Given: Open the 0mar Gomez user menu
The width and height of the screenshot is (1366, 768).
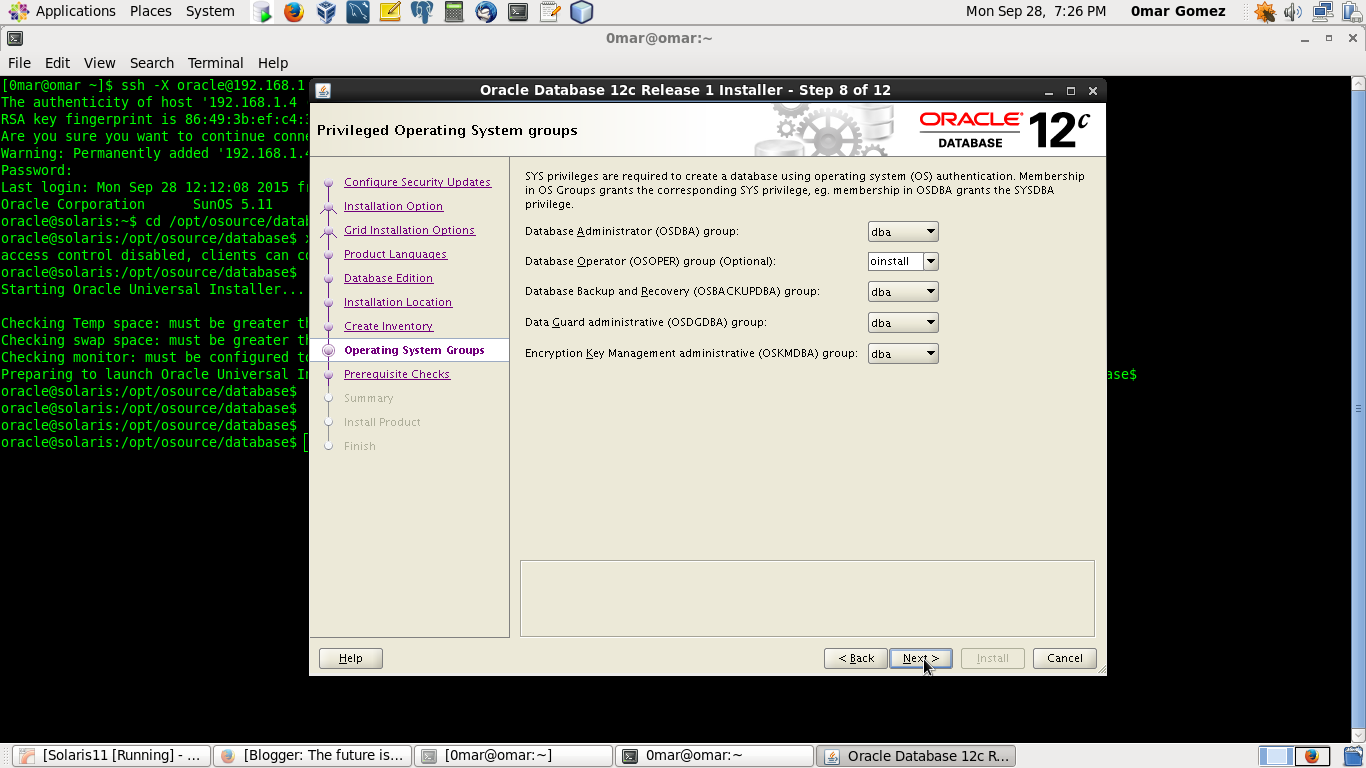Looking at the screenshot, I should (x=1178, y=11).
